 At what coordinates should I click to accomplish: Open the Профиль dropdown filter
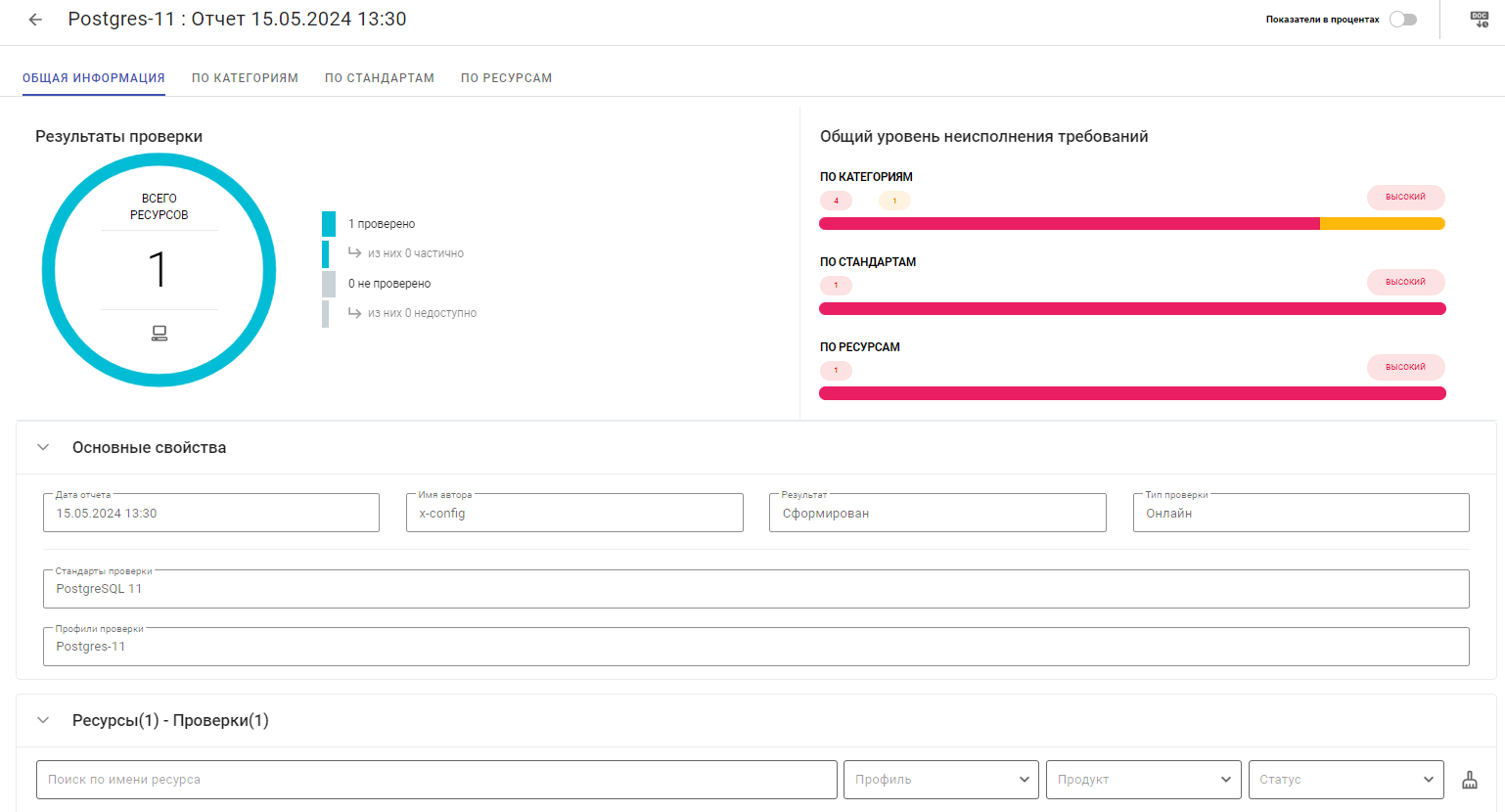(940, 780)
